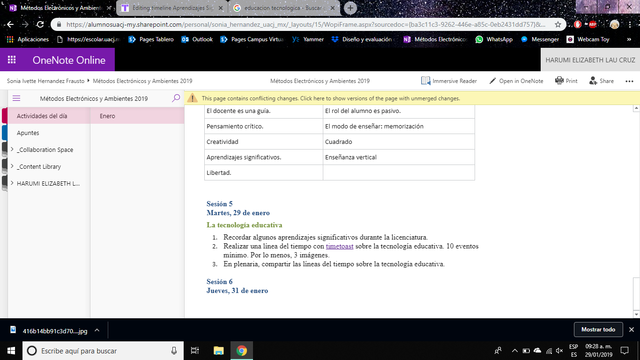
Task: Click Mostrar todo downloads button
Action: [598, 329]
